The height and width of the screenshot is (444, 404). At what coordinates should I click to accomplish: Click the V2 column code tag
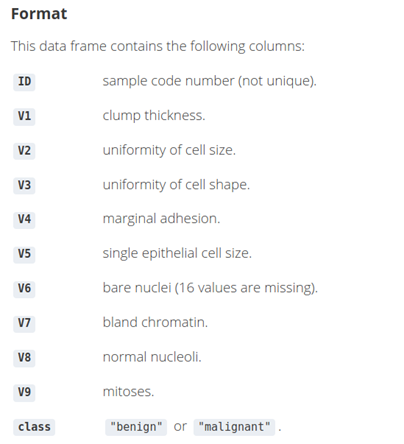tap(24, 151)
